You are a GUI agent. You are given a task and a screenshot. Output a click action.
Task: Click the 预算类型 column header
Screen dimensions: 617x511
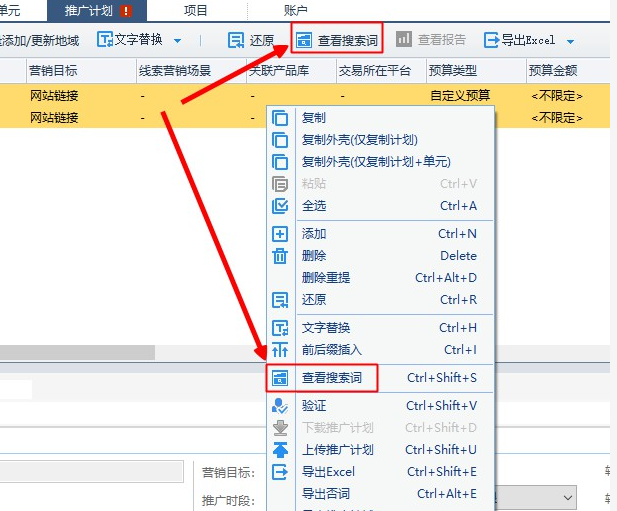[476, 71]
